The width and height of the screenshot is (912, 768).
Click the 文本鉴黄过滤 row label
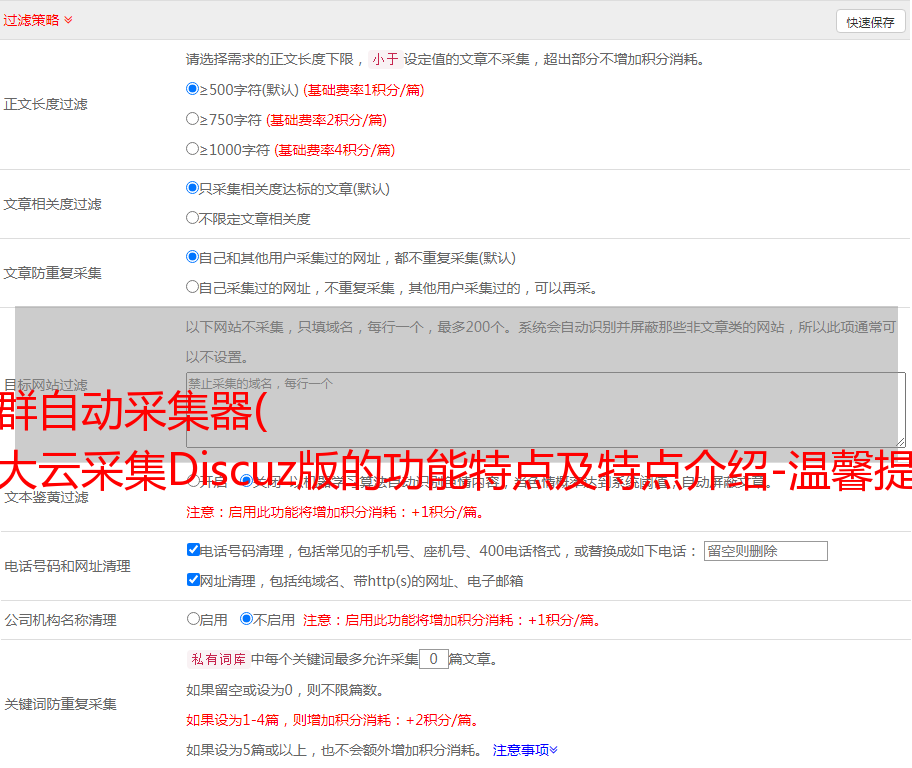click(x=47, y=497)
